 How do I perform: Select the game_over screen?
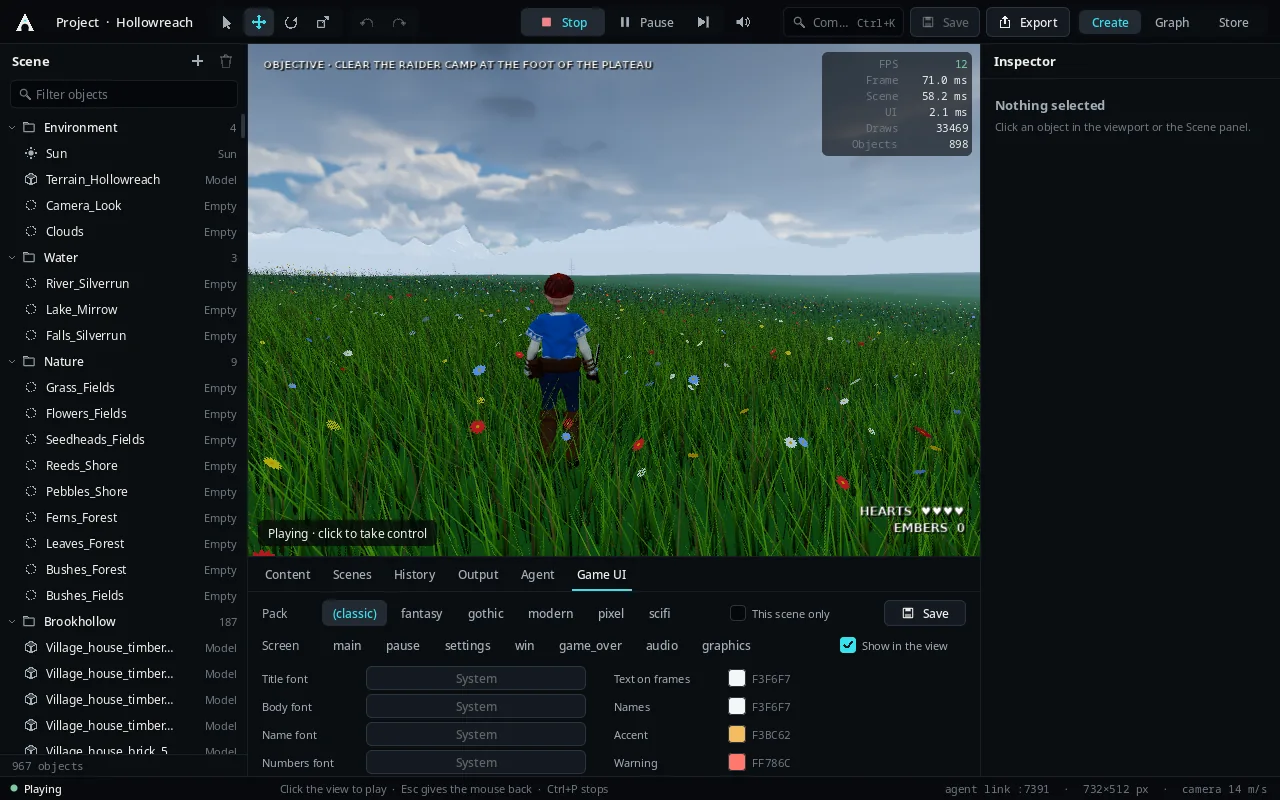click(x=590, y=645)
